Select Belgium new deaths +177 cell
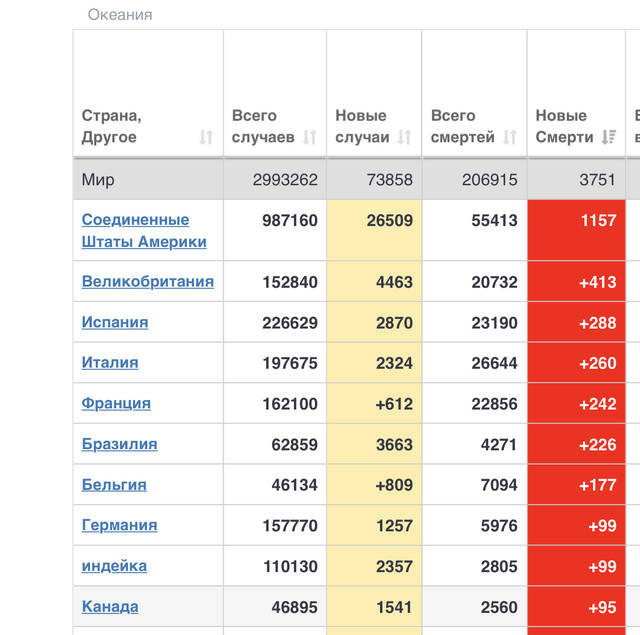This screenshot has width=640, height=635. [576, 485]
